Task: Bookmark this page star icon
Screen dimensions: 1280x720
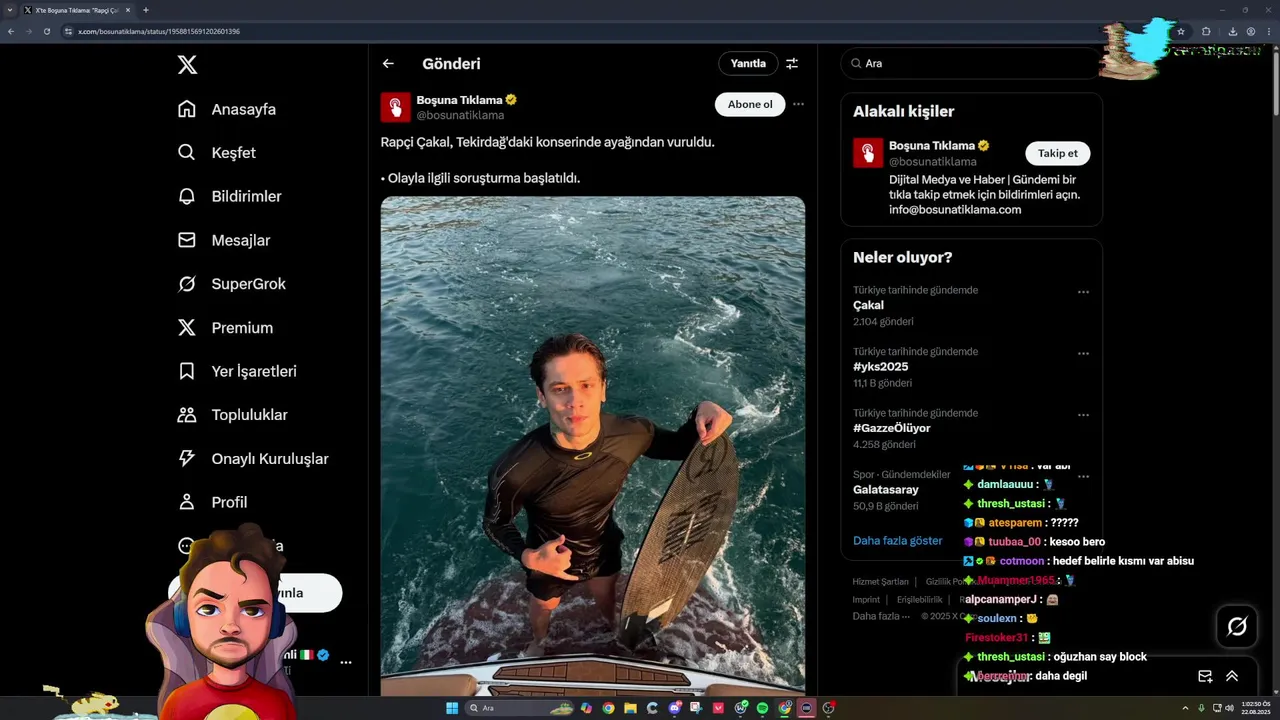Action: click(x=1181, y=31)
